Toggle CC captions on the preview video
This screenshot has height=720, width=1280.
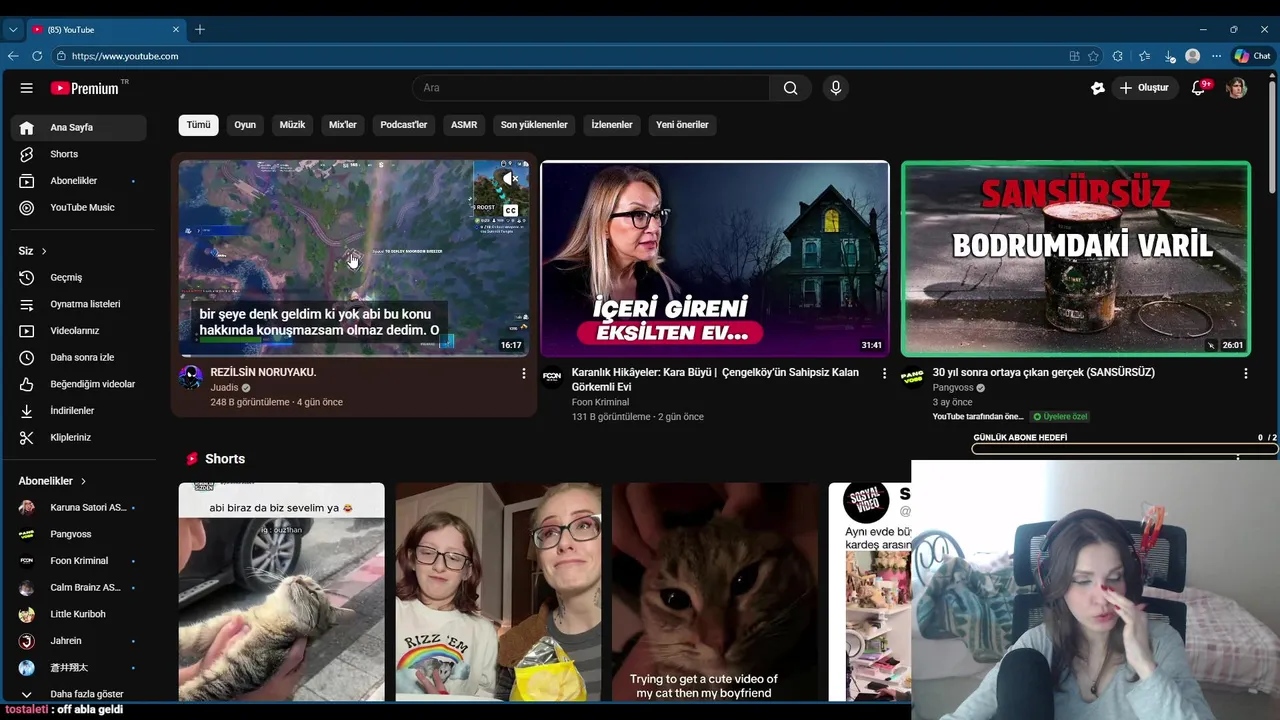510,210
